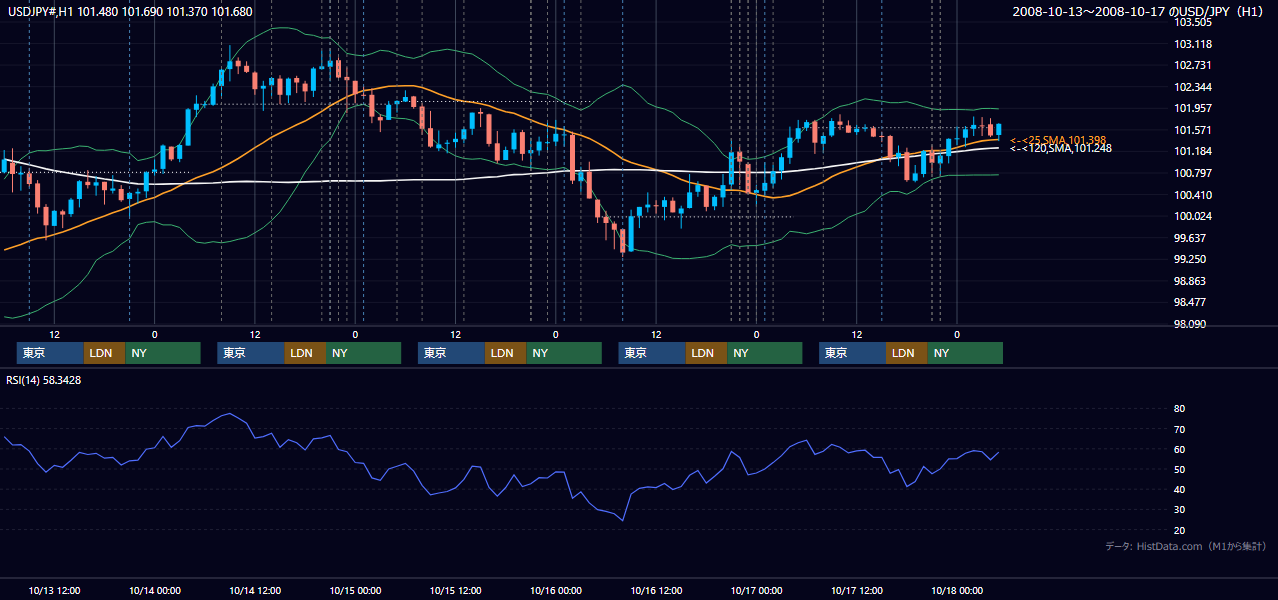1278x600 pixels.
Task: Click price axis value 100.024
Action: point(1193,216)
